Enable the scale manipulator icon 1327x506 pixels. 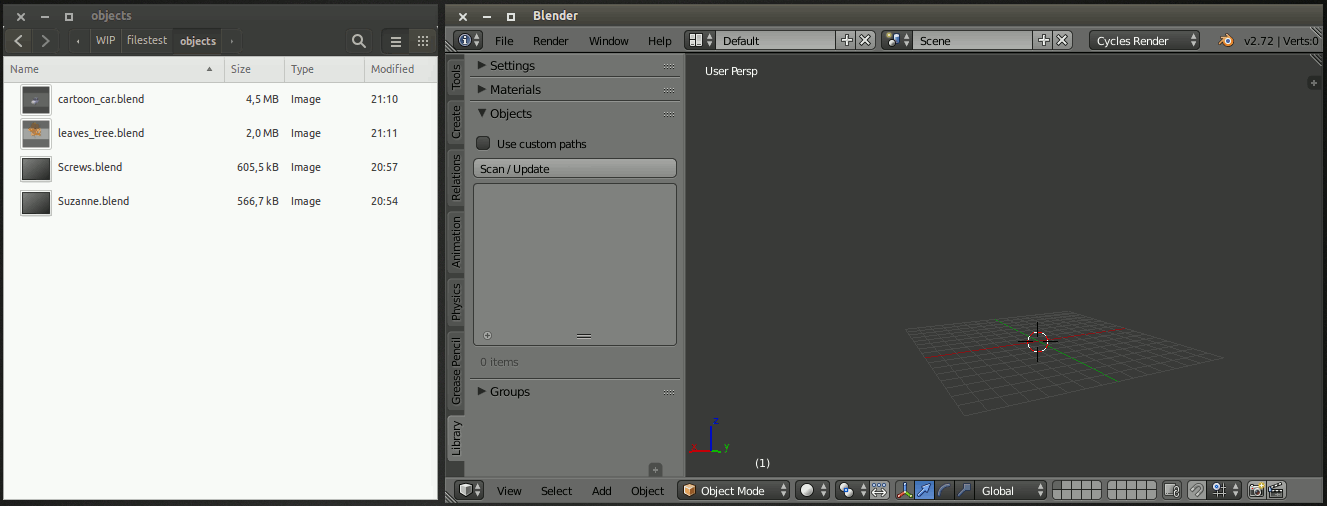tap(964, 490)
